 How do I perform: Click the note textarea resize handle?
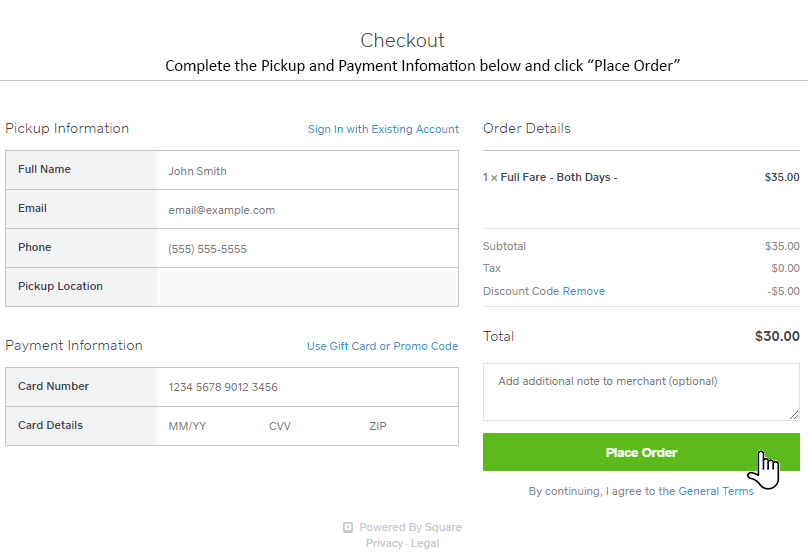pos(794,414)
